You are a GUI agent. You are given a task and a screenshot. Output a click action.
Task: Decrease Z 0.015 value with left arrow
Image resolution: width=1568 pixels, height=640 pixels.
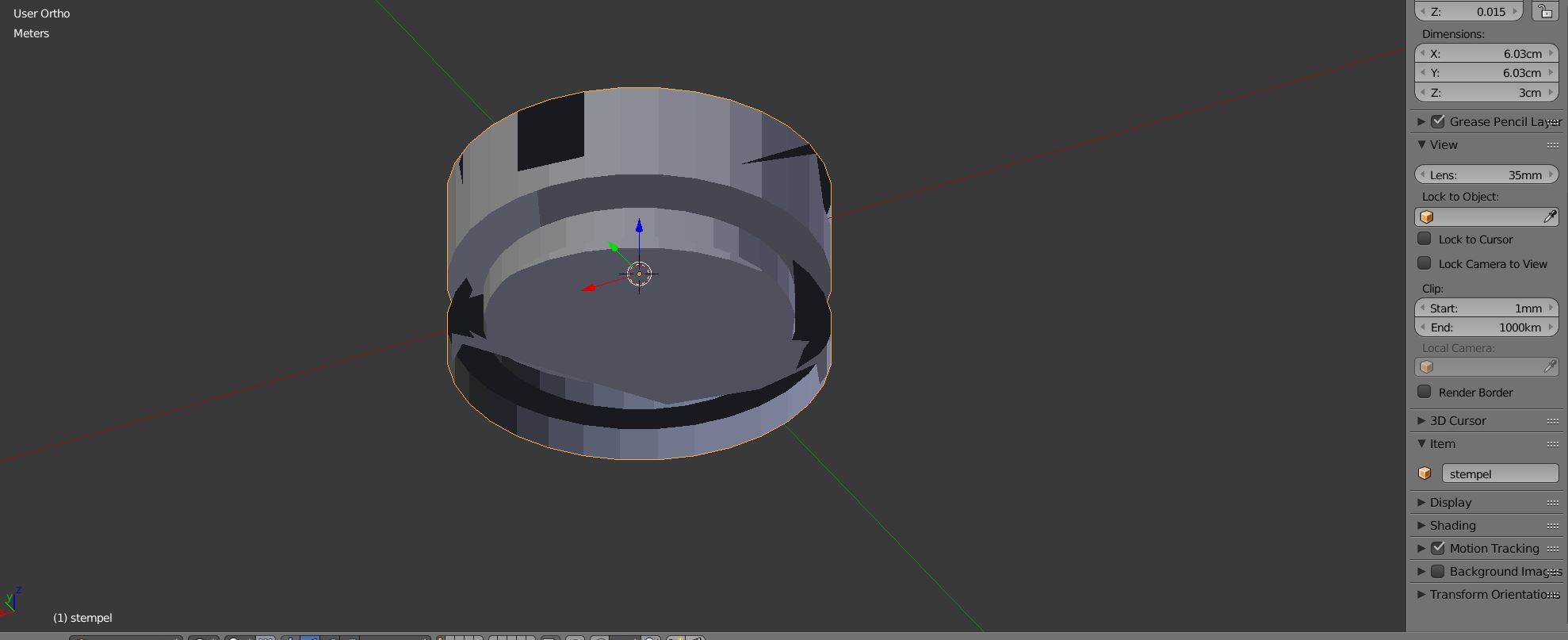(x=1422, y=11)
